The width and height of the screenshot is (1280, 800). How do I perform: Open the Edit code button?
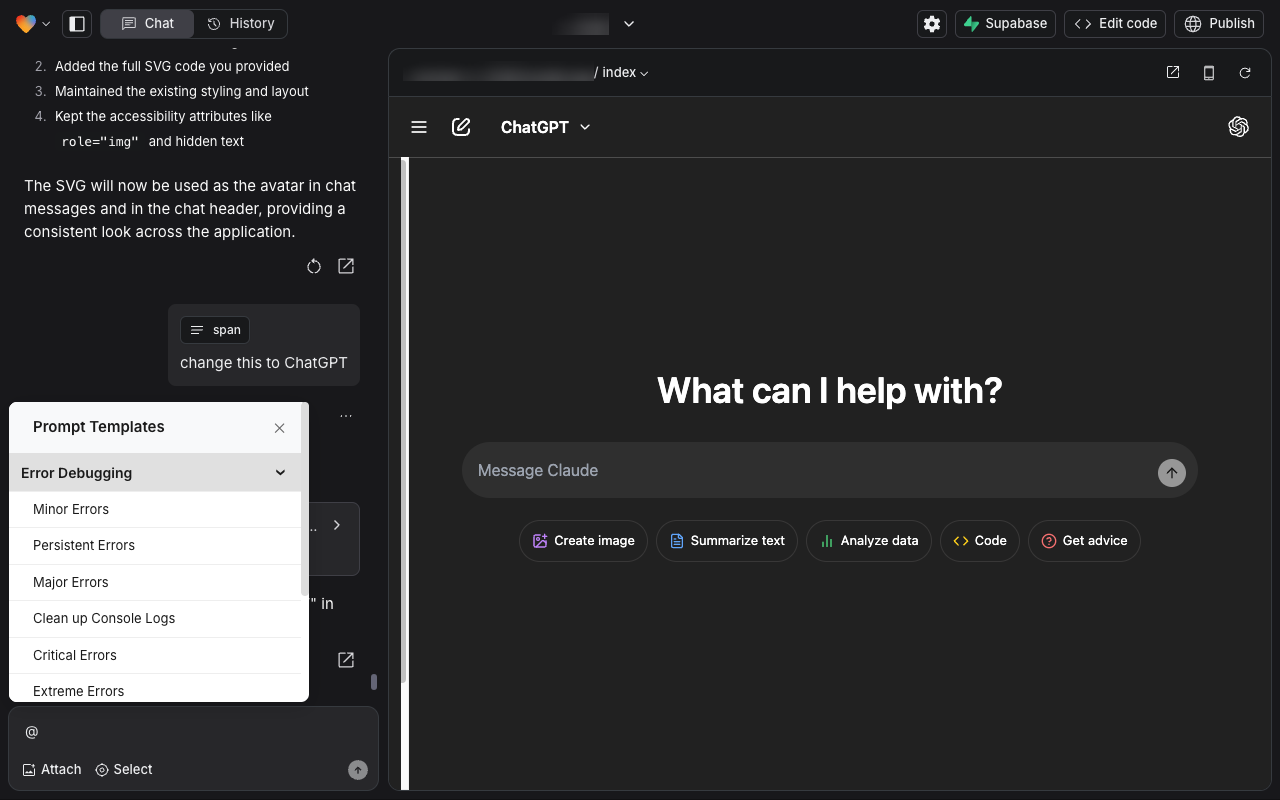1115,24
